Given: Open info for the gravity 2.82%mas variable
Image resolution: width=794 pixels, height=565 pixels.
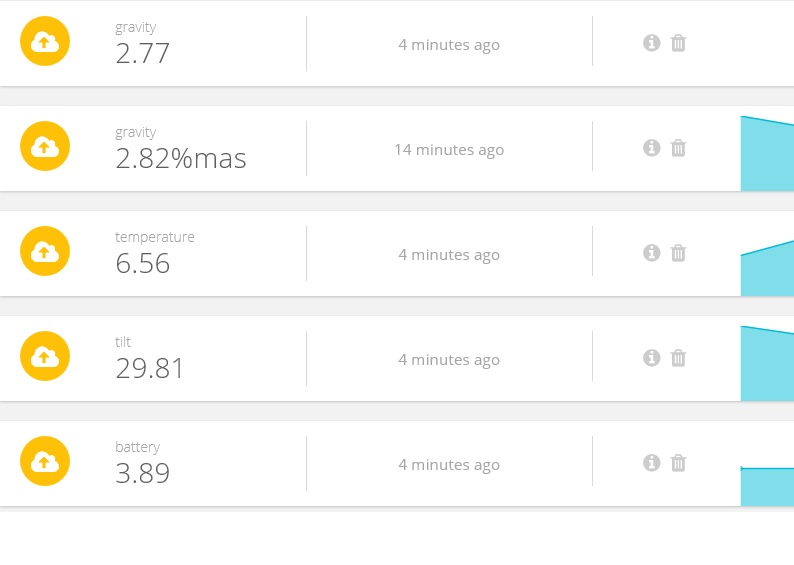Looking at the screenshot, I should pyautogui.click(x=652, y=148).
